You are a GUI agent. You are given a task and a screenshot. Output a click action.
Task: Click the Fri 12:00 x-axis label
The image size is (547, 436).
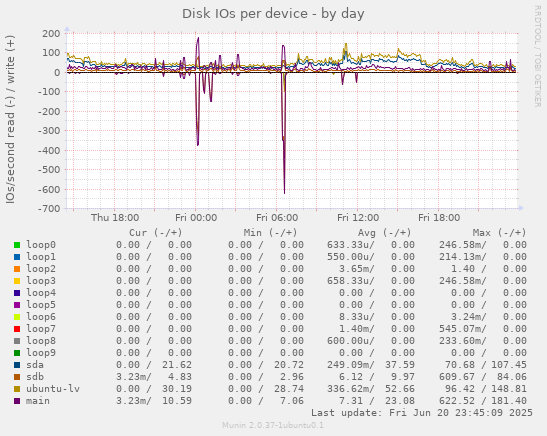pos(358,218)
